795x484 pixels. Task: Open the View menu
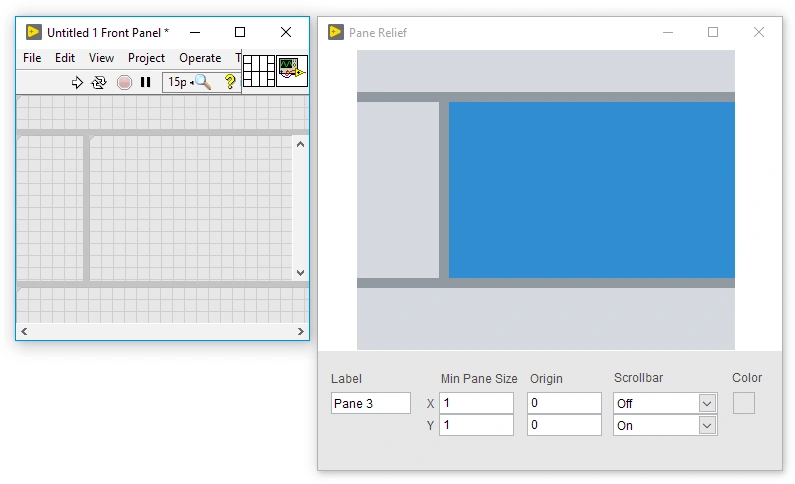(101, 58)
